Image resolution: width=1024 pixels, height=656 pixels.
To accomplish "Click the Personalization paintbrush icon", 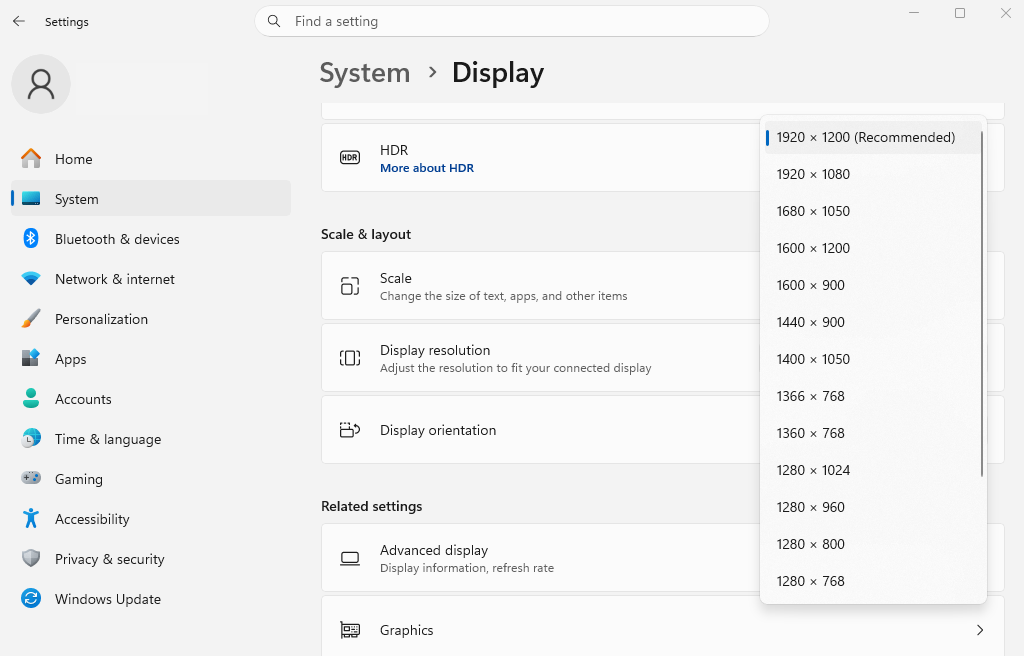I will point(31,319).
